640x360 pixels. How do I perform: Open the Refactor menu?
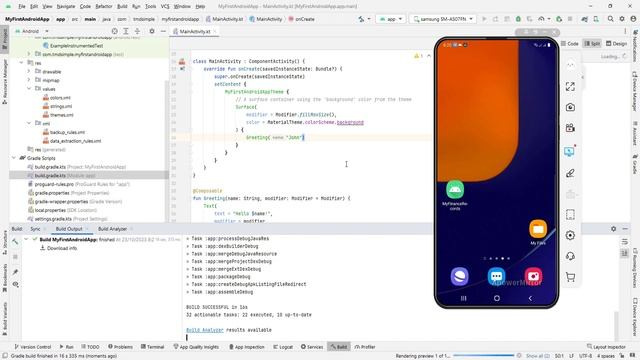pos(104,7)
